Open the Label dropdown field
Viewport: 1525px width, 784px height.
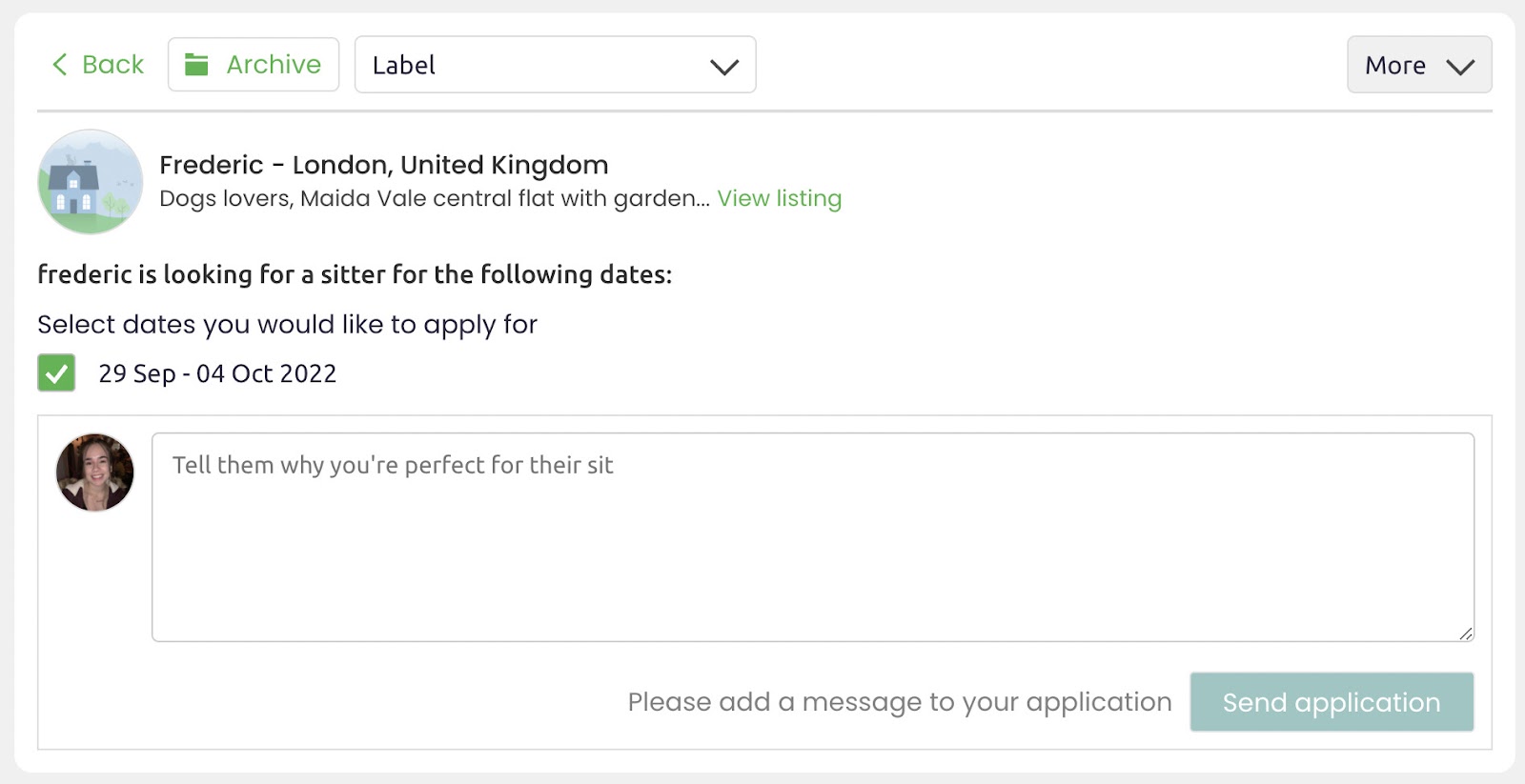[534, 65]
